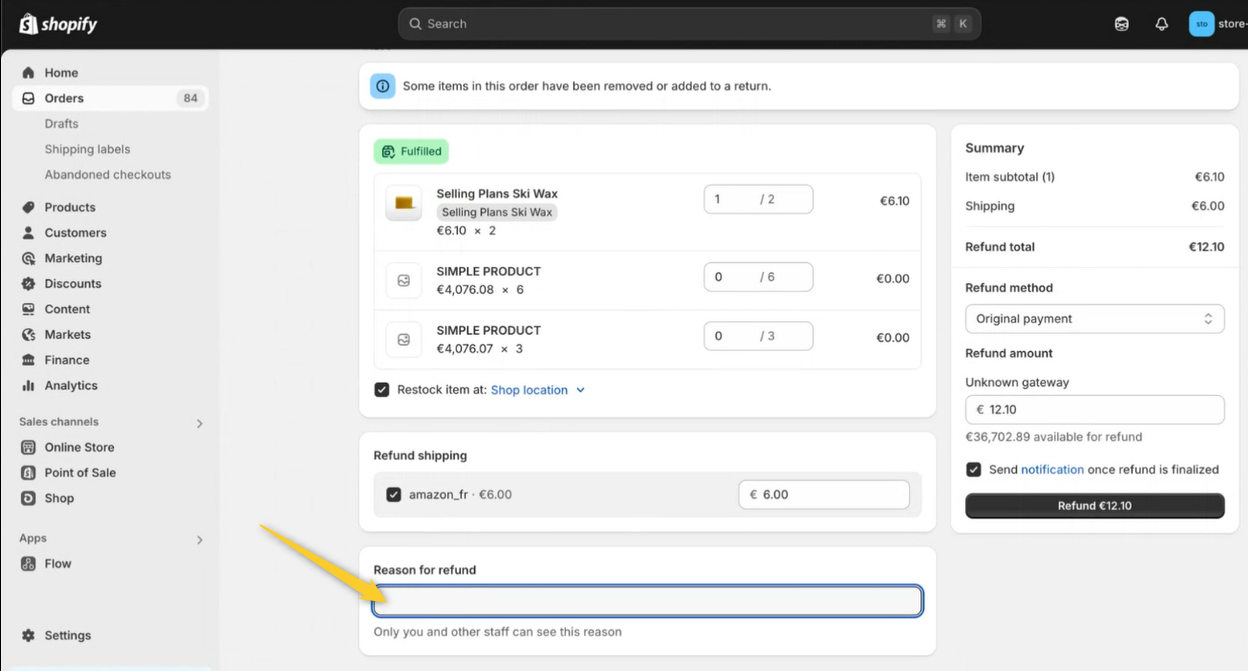Viewport: 1248px width, 671px height.
Task: Click the Refund €12.10 button
Action: click(x=1094, y=506)
